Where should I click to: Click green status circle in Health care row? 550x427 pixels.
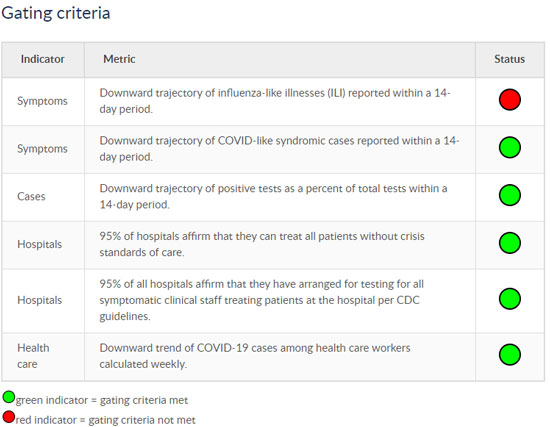pos(510,355)
